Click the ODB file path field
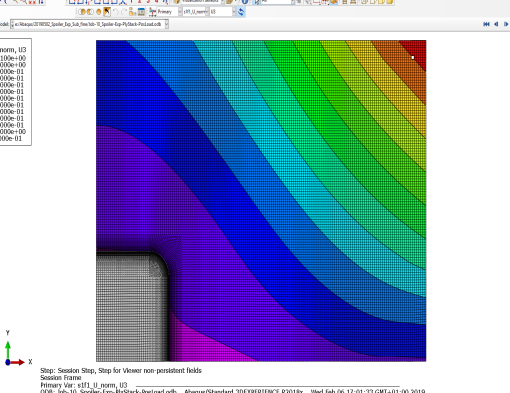The height and width of the screenshot is (393, 510). coord(89,24)
